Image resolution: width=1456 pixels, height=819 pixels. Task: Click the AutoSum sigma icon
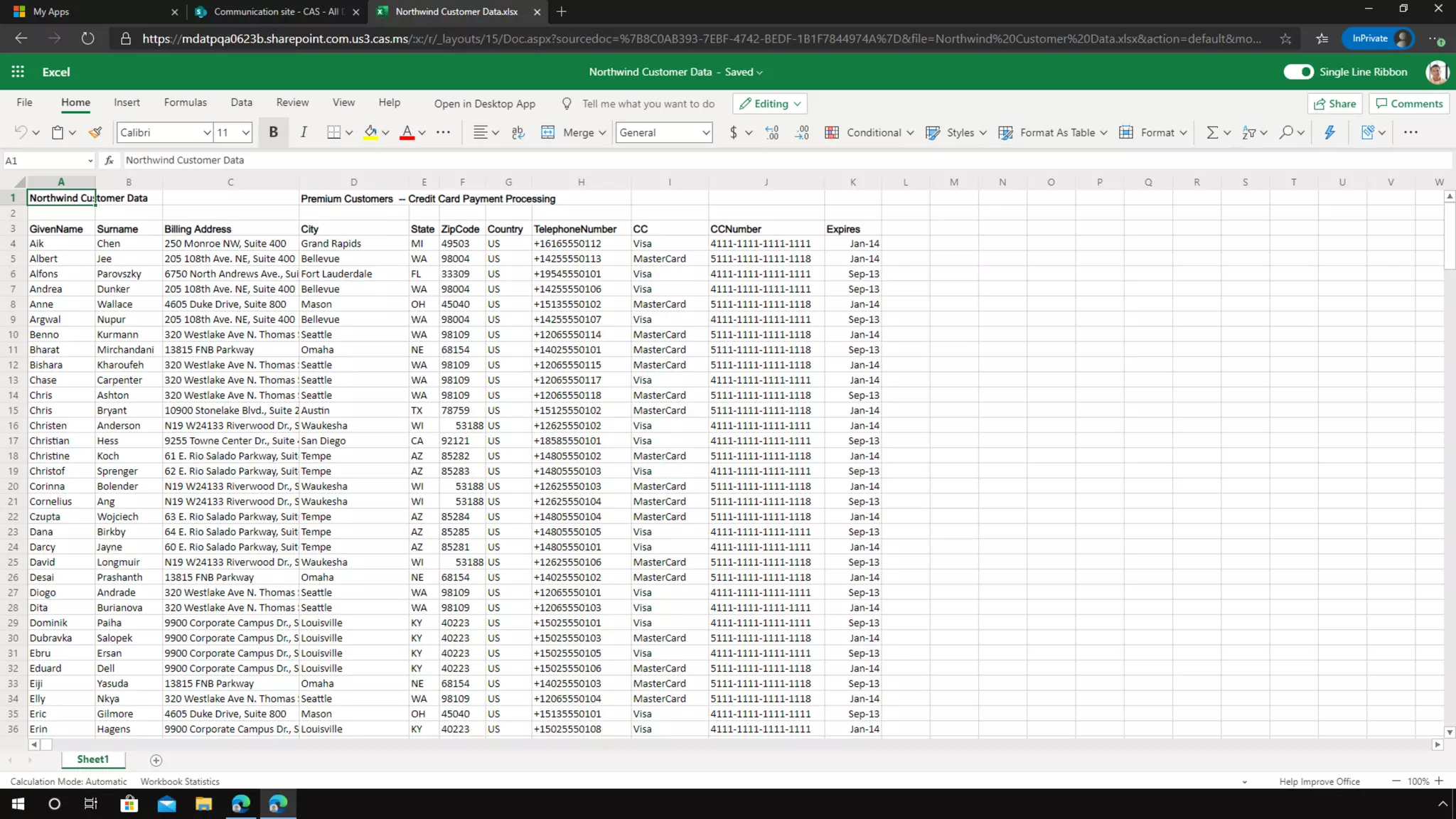[1212, 132]
